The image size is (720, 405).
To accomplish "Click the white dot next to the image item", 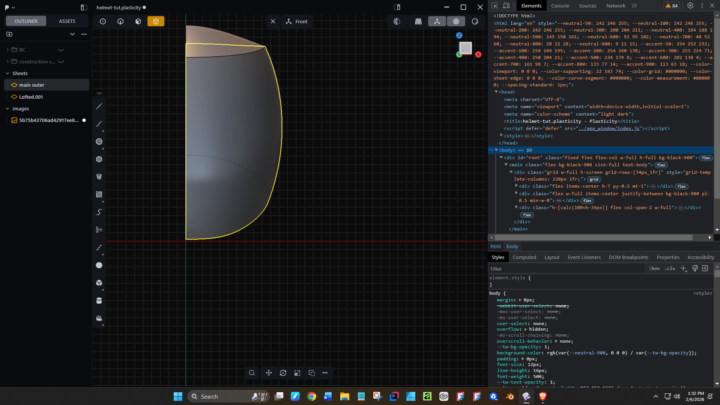I will click(x=84, y=120).
